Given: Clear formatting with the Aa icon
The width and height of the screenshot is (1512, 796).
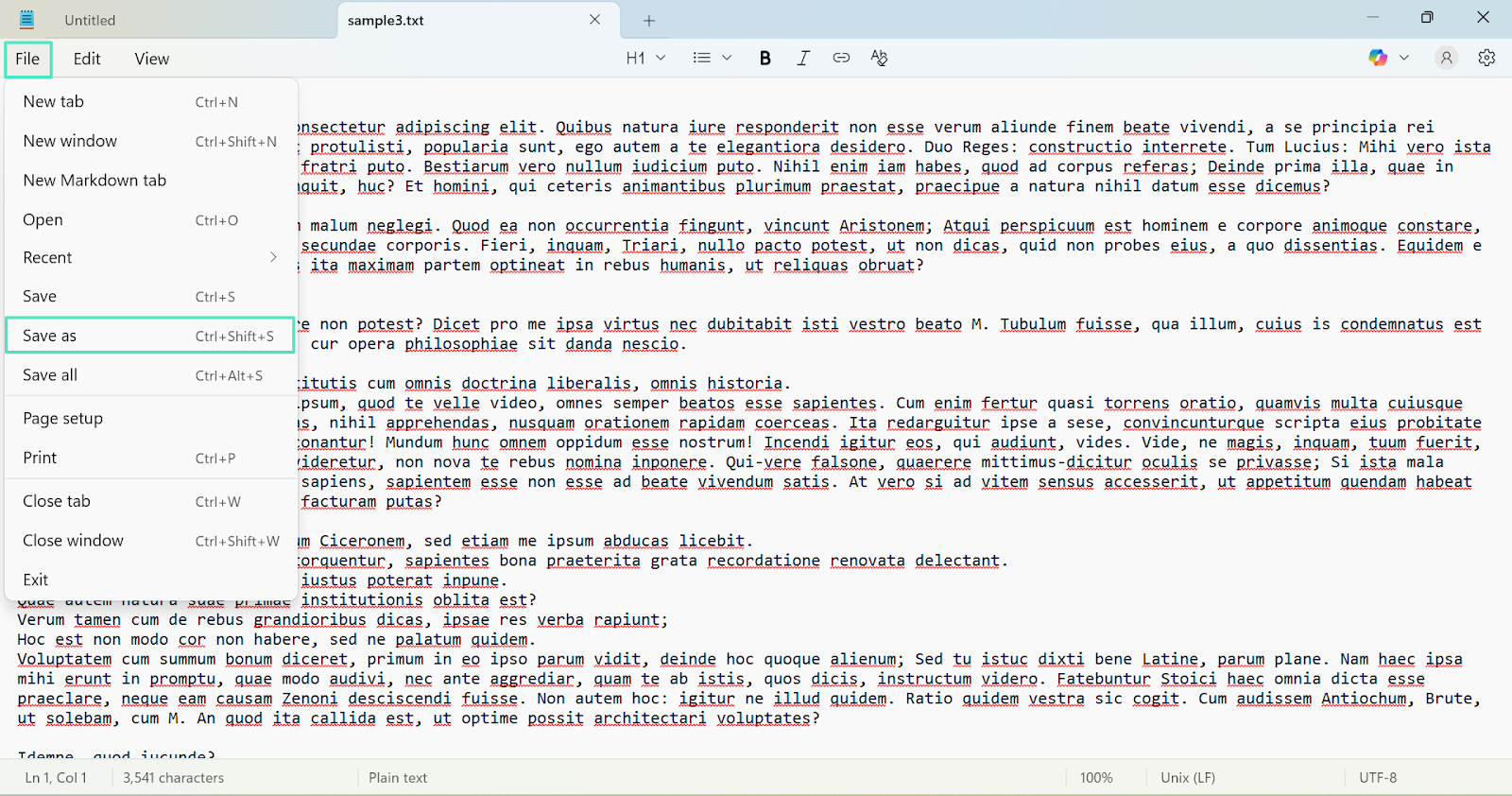Looking at the screenshot, I should (879, 58).
